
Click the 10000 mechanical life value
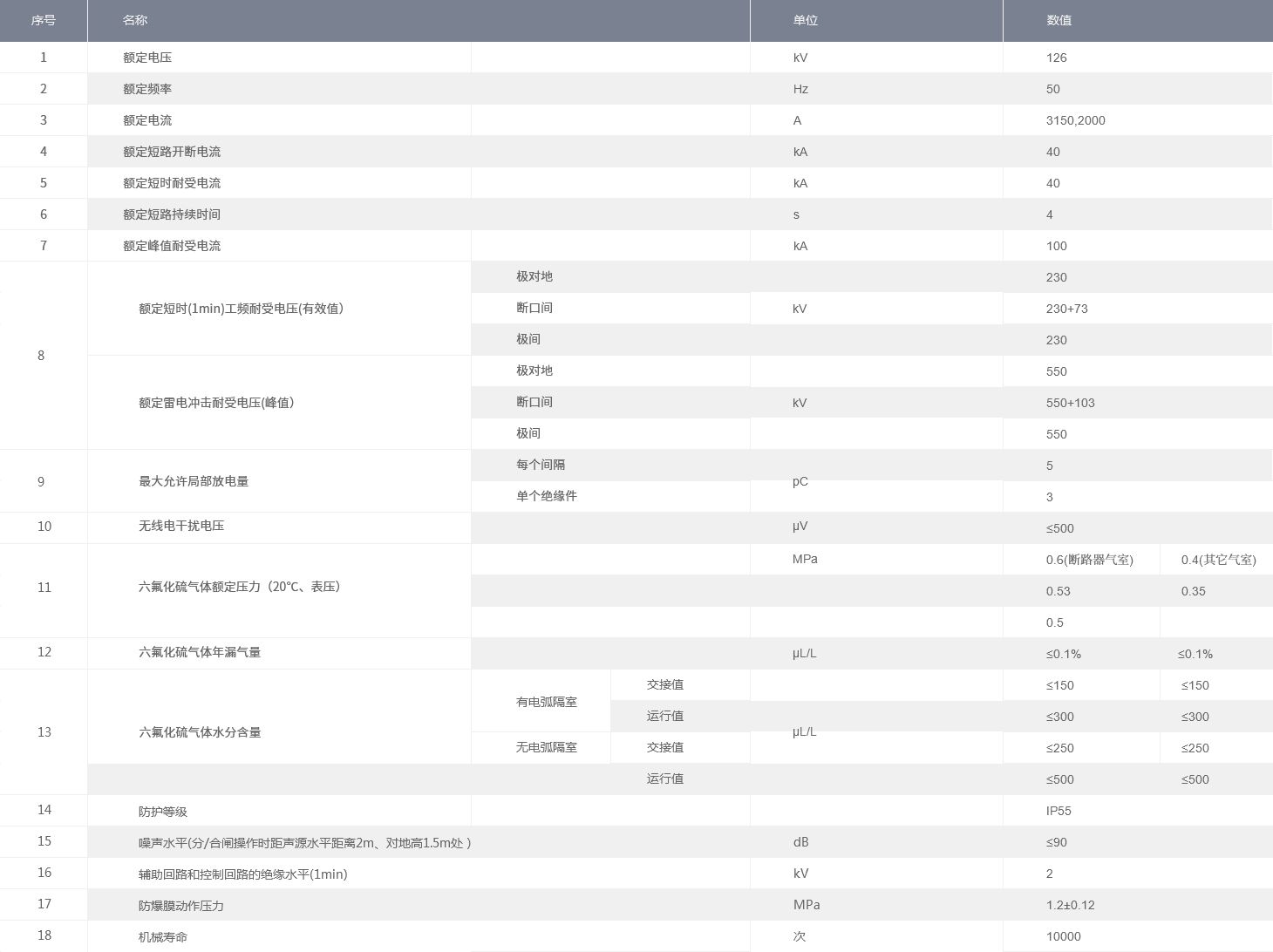click(1063, 936)
